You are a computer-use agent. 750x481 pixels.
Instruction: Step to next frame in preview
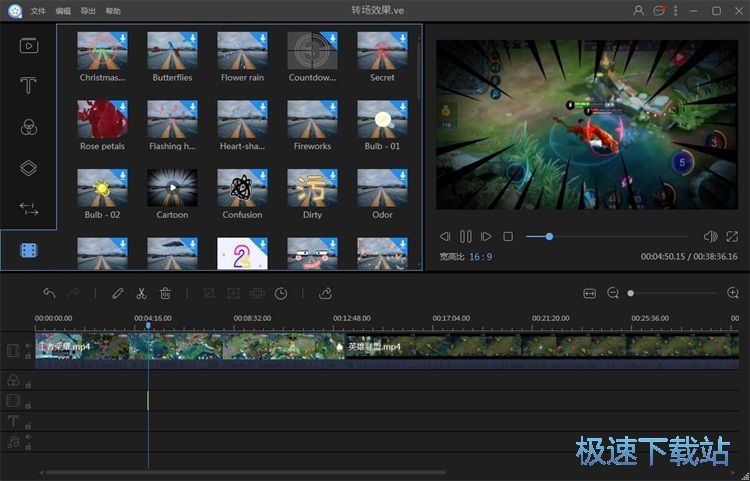coord(486,236)
